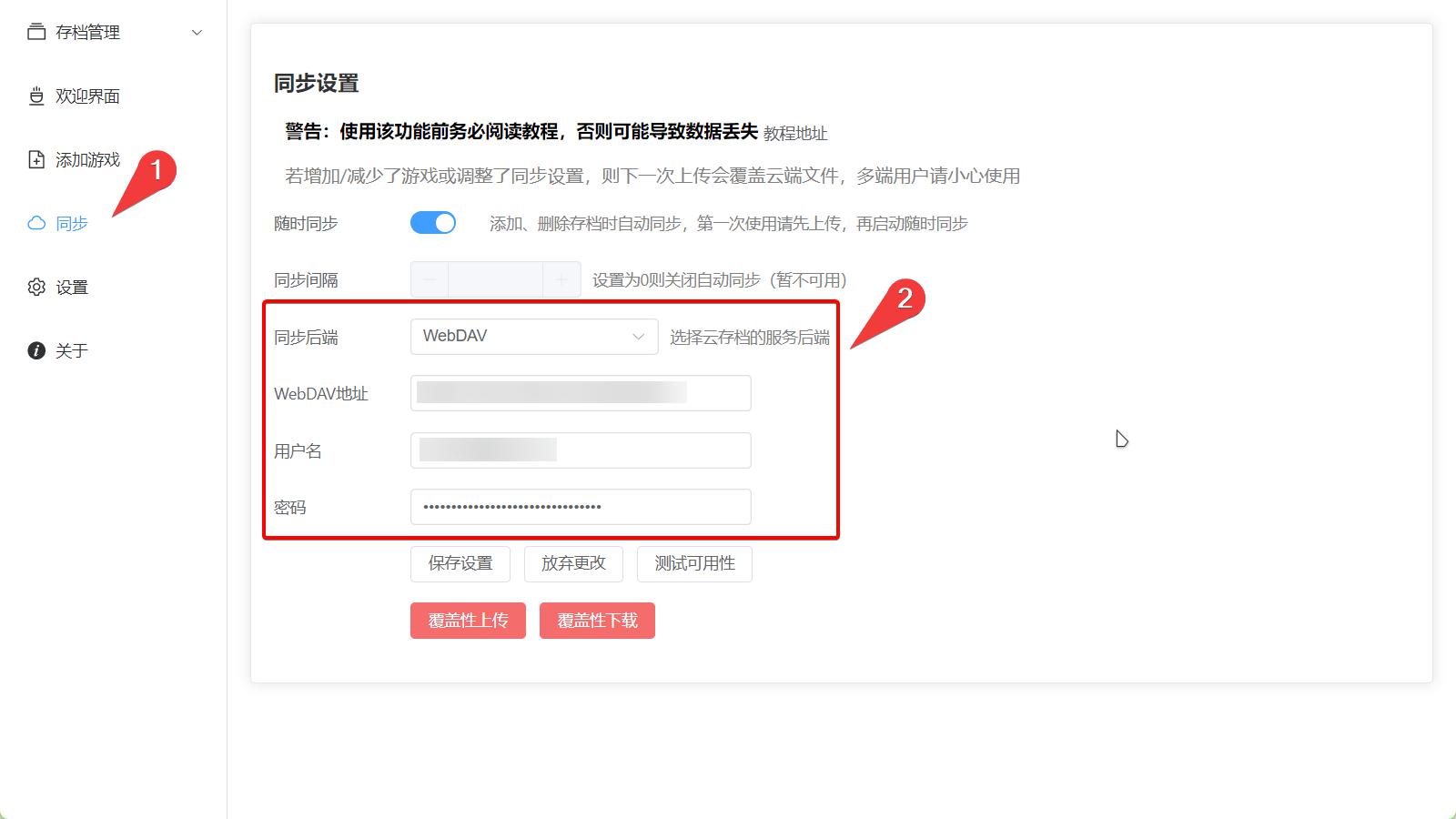Click the info icon next to 关于
The image size is (1456, 819).
(x=35, y=349)
